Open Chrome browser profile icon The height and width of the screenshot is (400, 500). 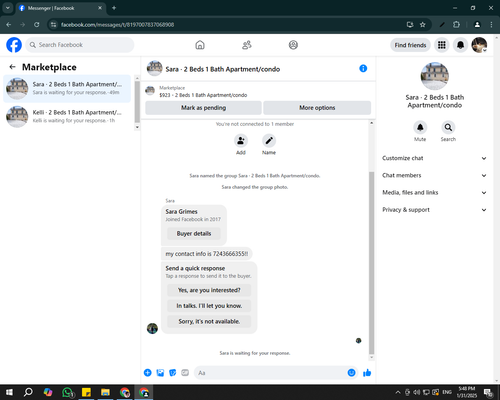click(477, 25)
